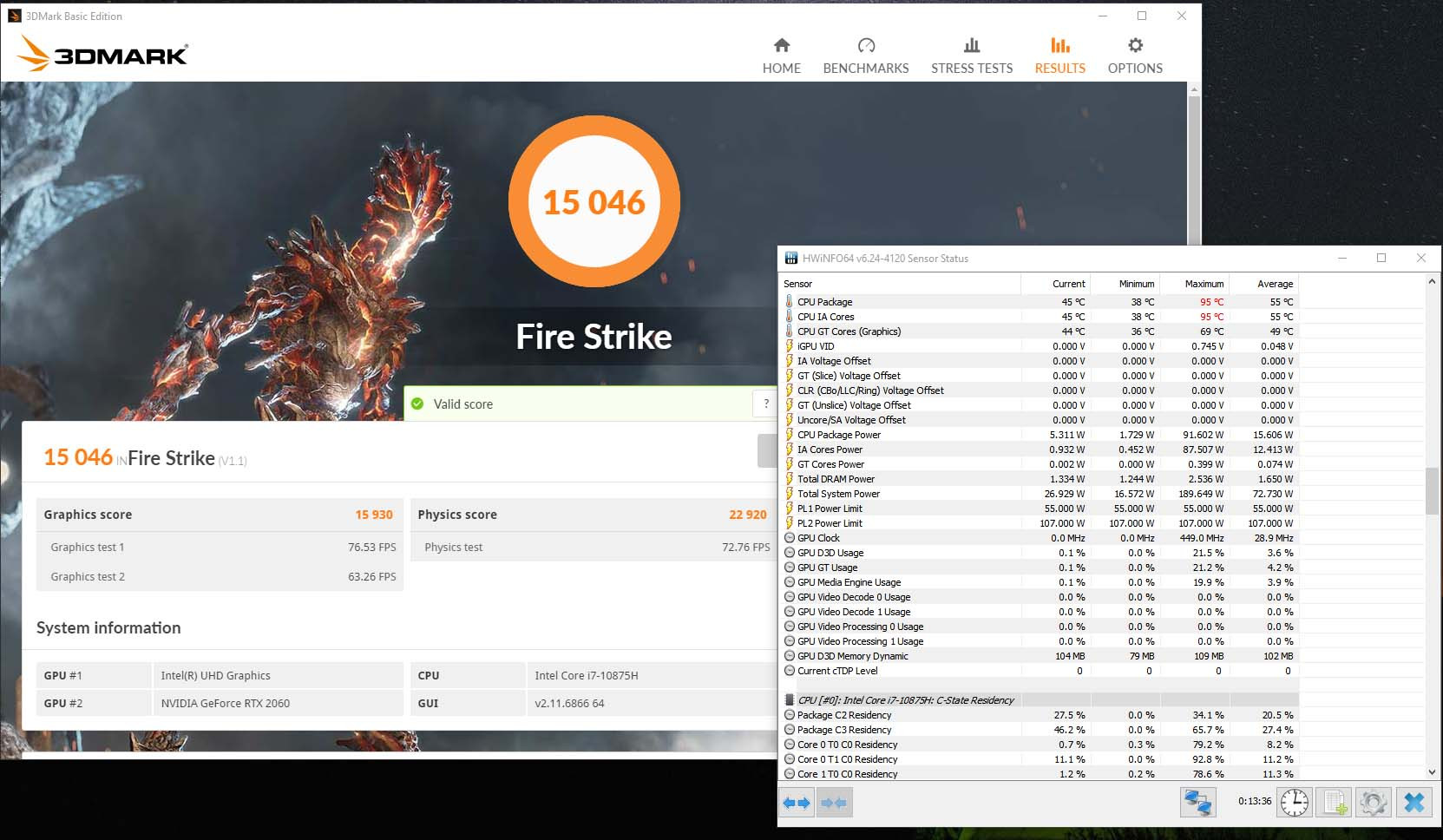Click the 3DMark results vertical scrollbar thumb
The image size is (1443, 840).
[x=1194, y=170]
